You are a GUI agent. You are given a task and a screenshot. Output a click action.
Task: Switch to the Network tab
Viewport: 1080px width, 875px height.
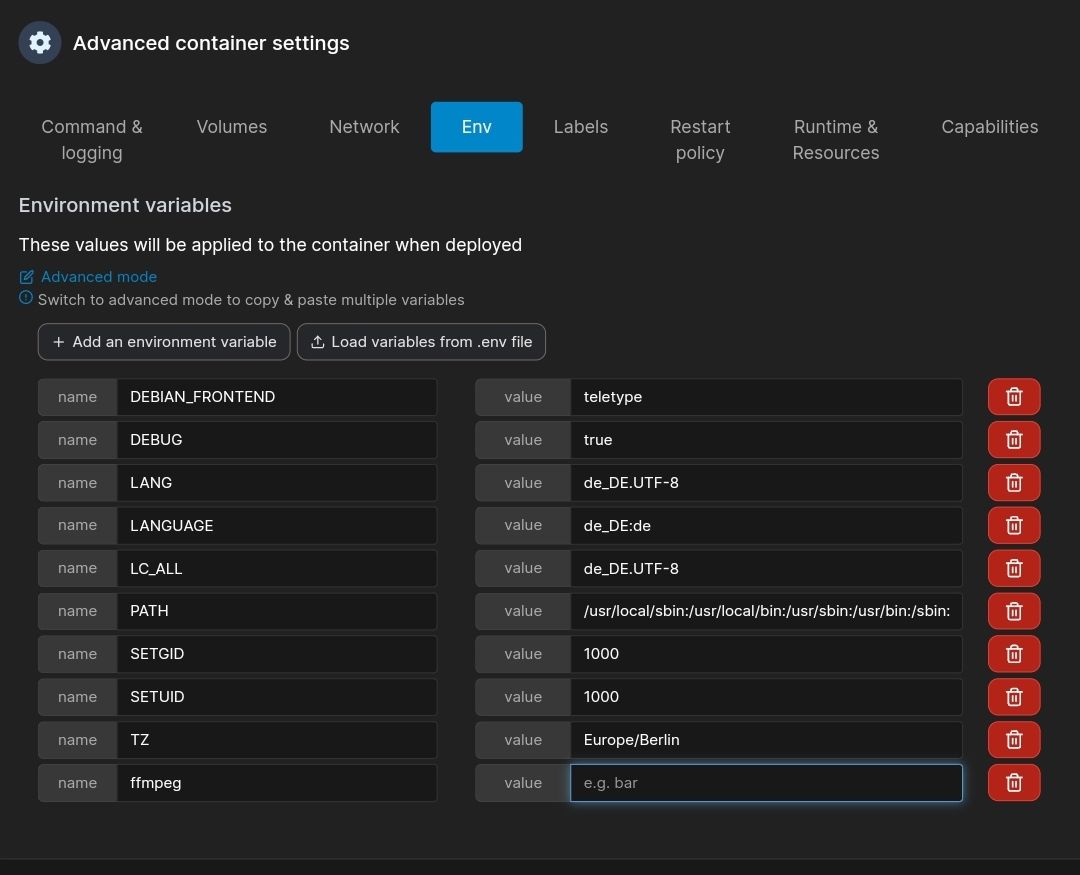point(364,127)
